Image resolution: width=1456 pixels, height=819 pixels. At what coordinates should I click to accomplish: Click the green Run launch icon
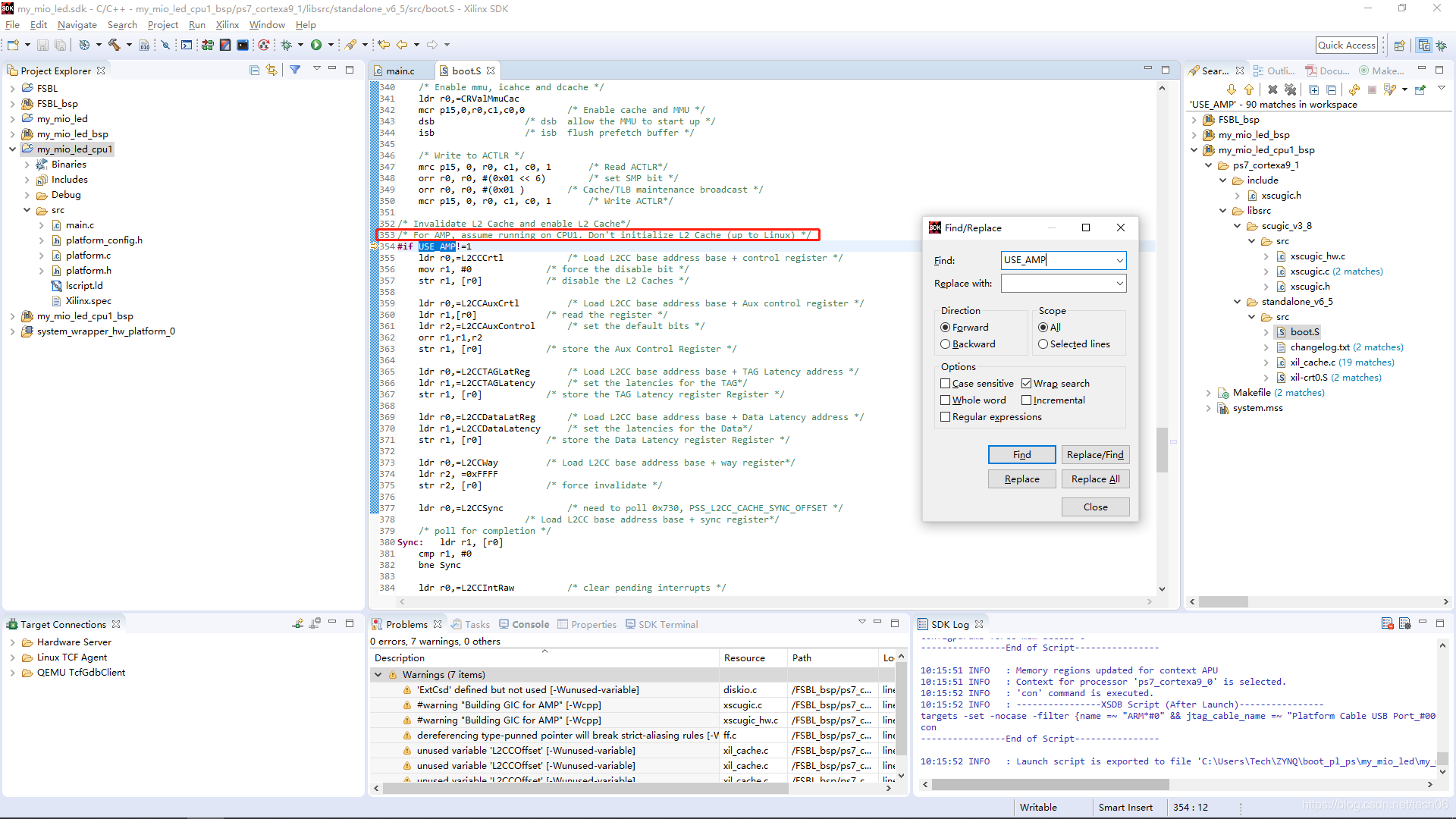tap(316, 45)
